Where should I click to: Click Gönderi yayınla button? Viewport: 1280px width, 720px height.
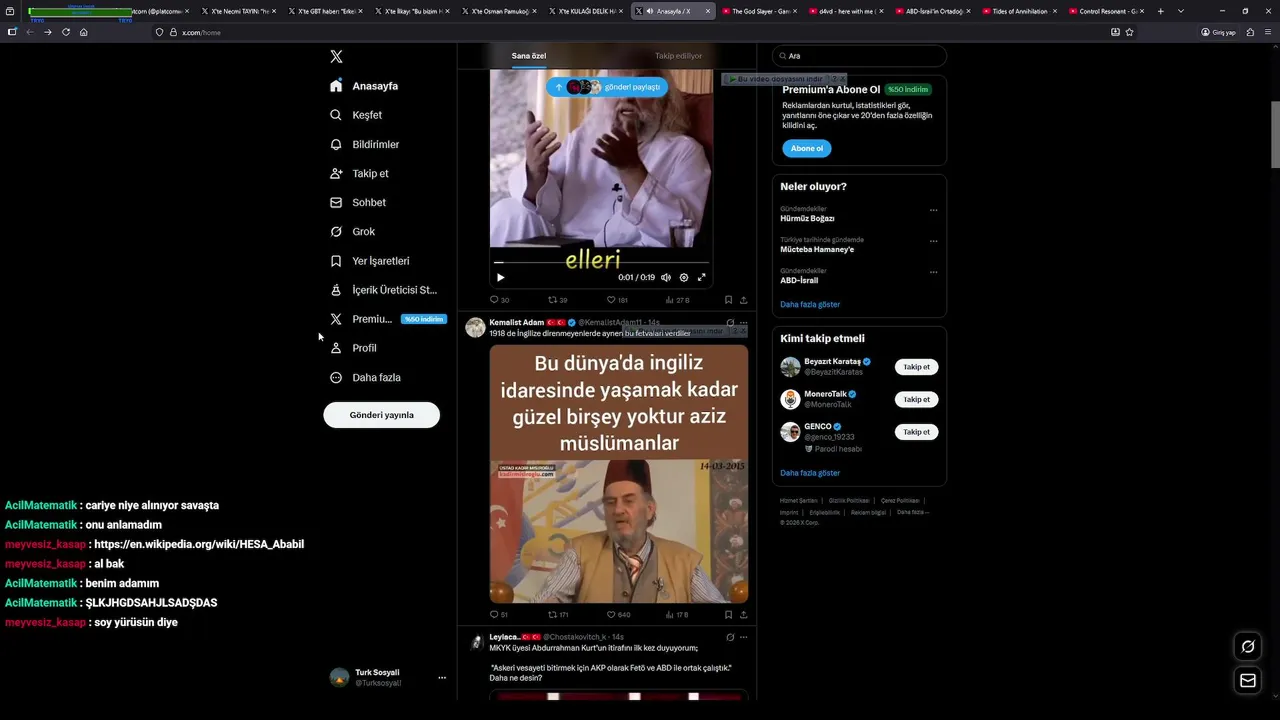coord(381,415)
